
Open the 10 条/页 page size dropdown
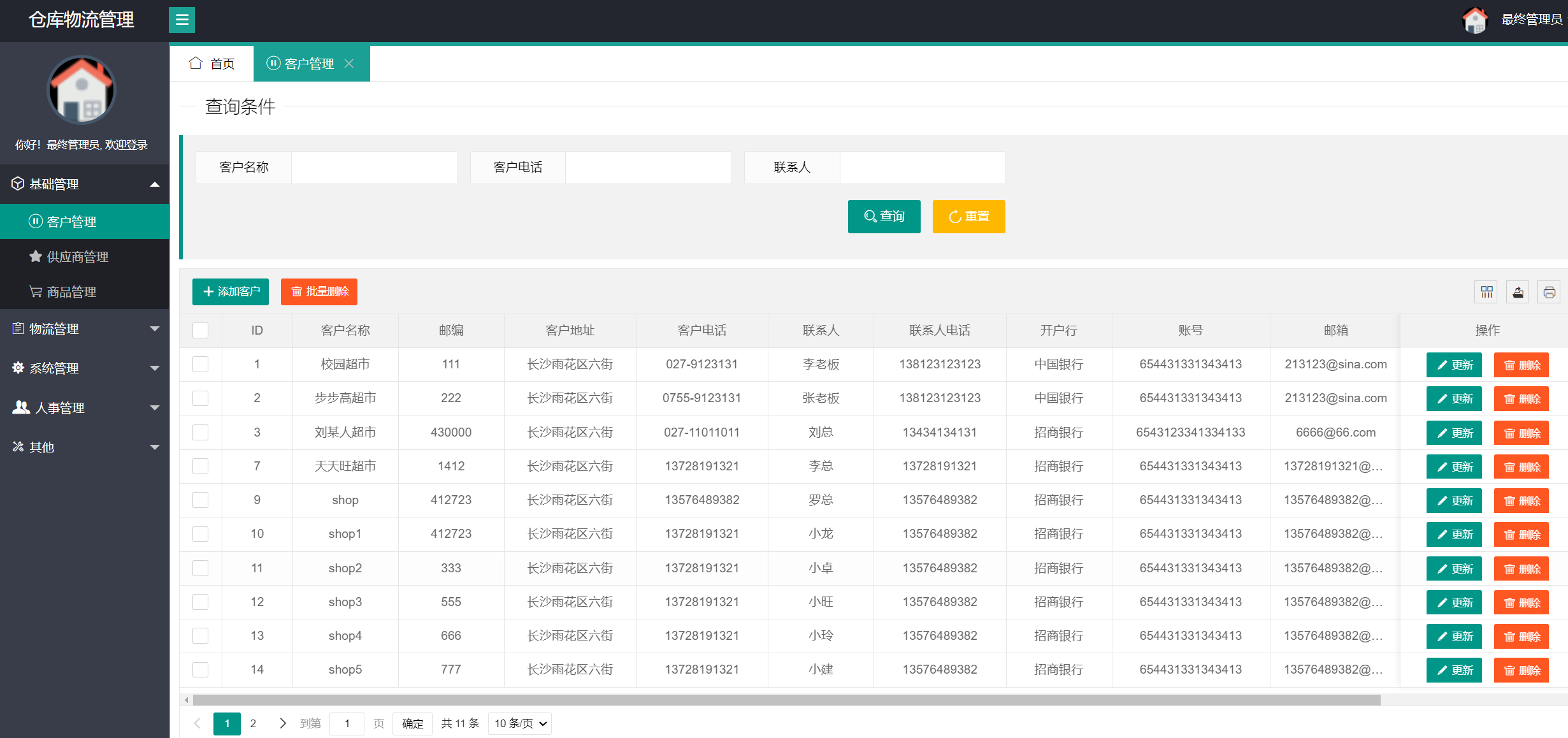click(520, 723)
